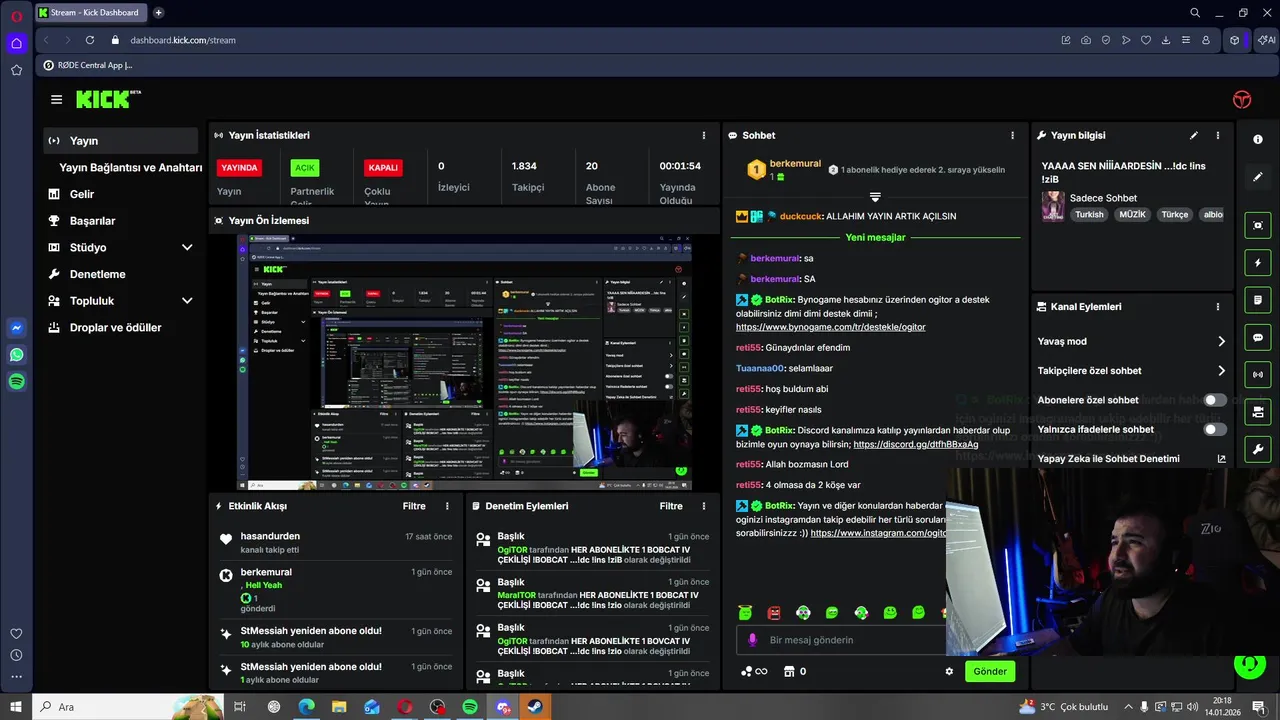Click the Turkish tag in stream info
This screenshot has height=720, width=1280.
point(1089,214)
